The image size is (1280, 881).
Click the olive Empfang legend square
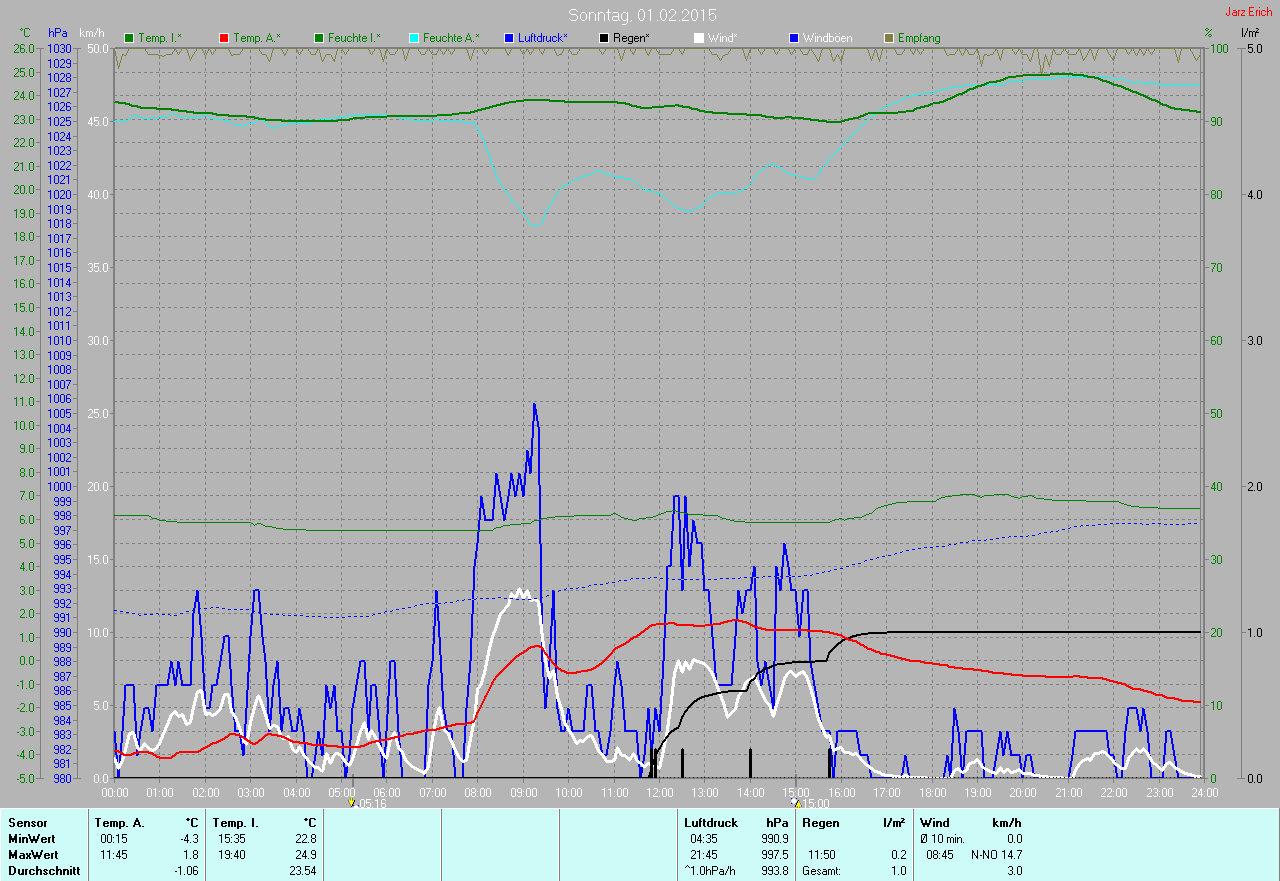coord(889,38)
